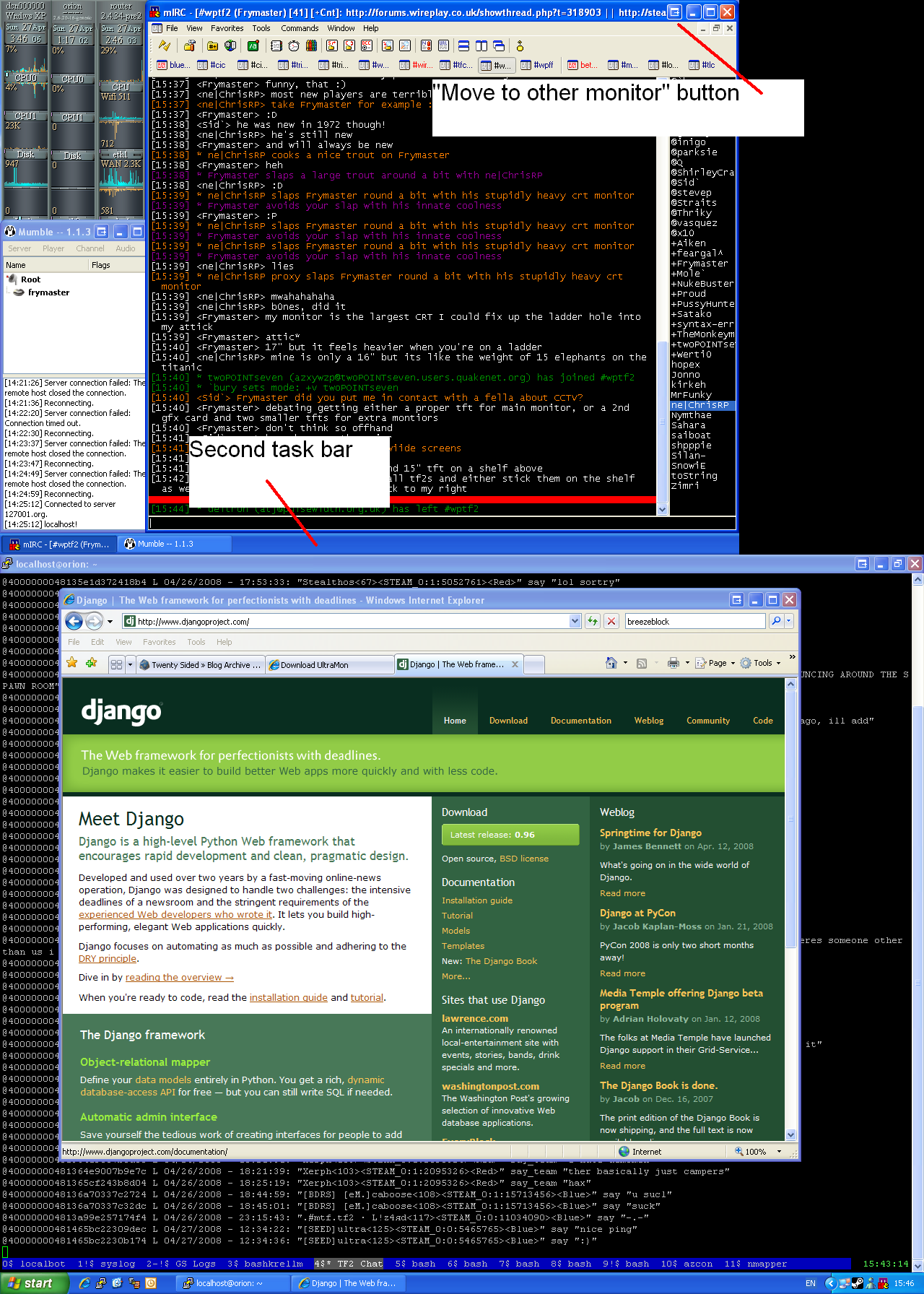Click the IE Add to Favorites icon

pyautogui.click(x=91, y=663)
